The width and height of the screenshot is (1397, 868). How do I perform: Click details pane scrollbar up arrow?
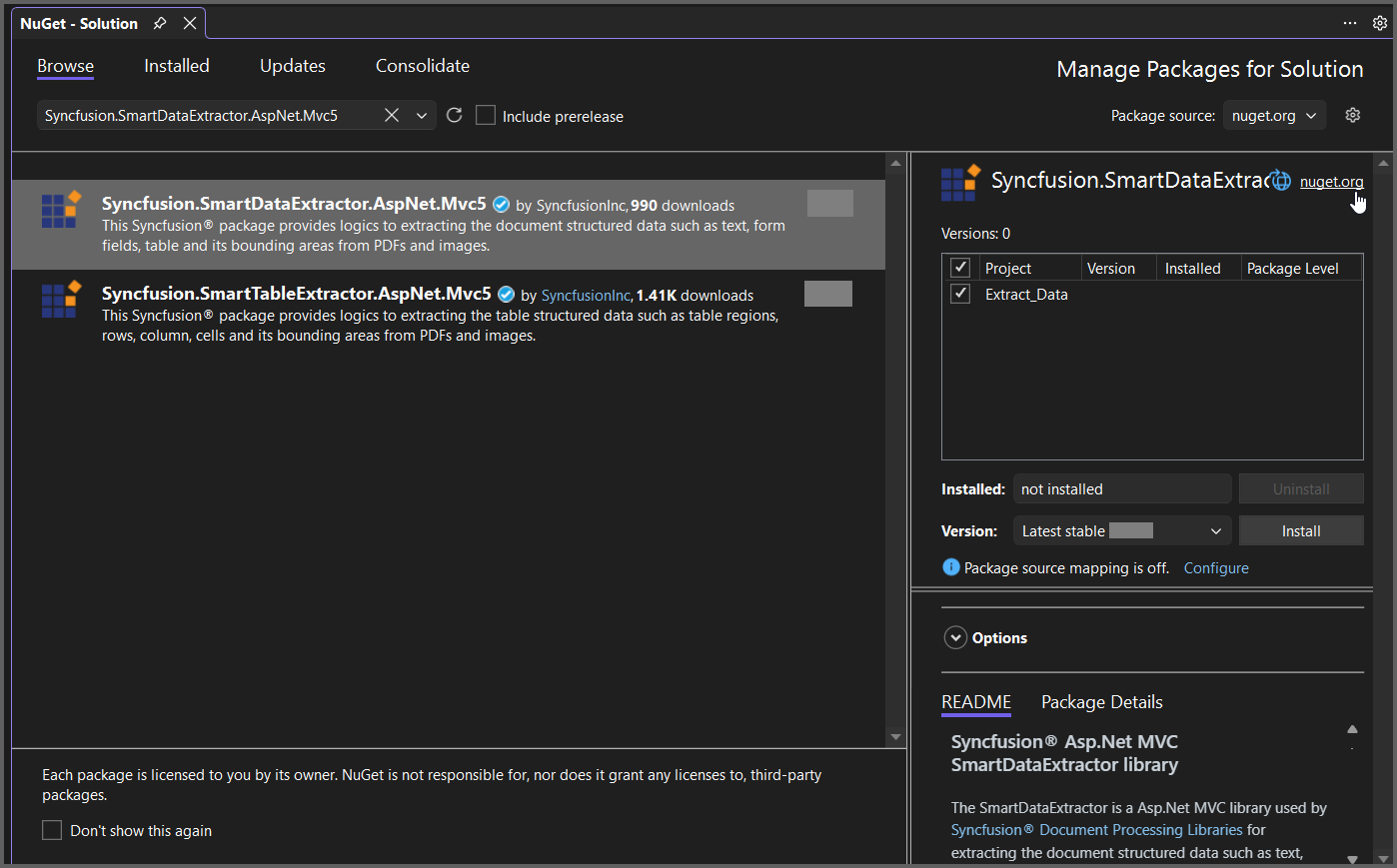(1383, 163)
